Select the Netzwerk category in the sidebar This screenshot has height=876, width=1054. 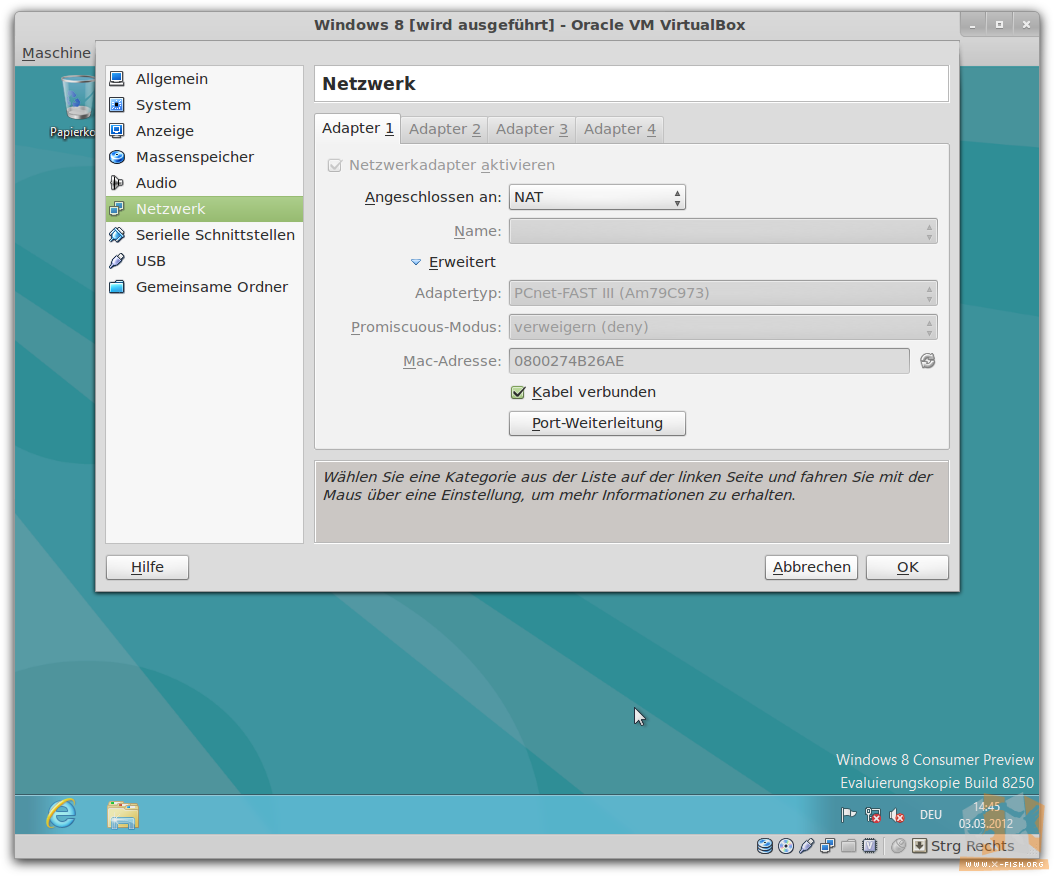(x=204, y=209)
